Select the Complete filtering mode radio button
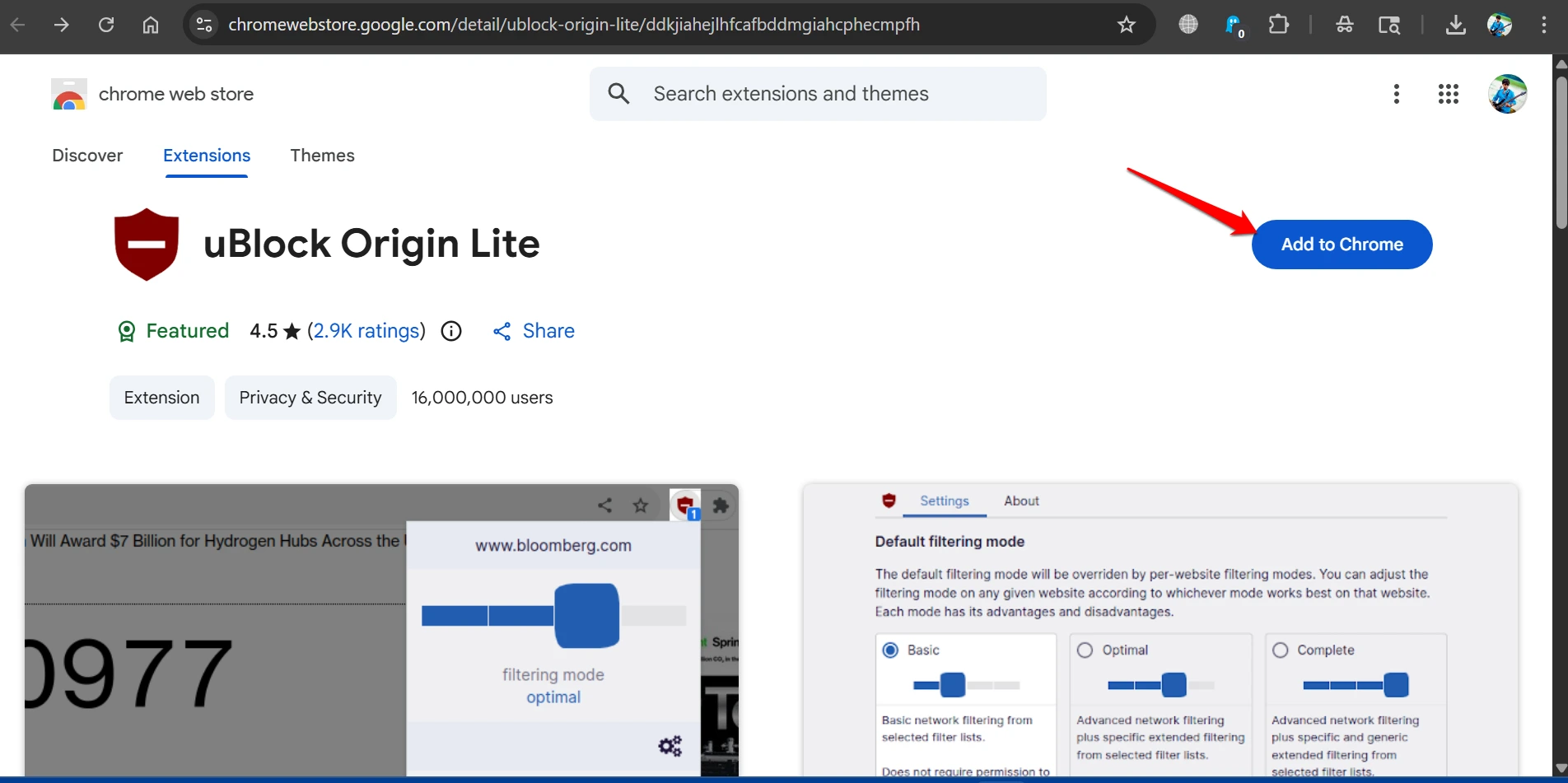The image size is (1568, 783). tap(1281, 650)
